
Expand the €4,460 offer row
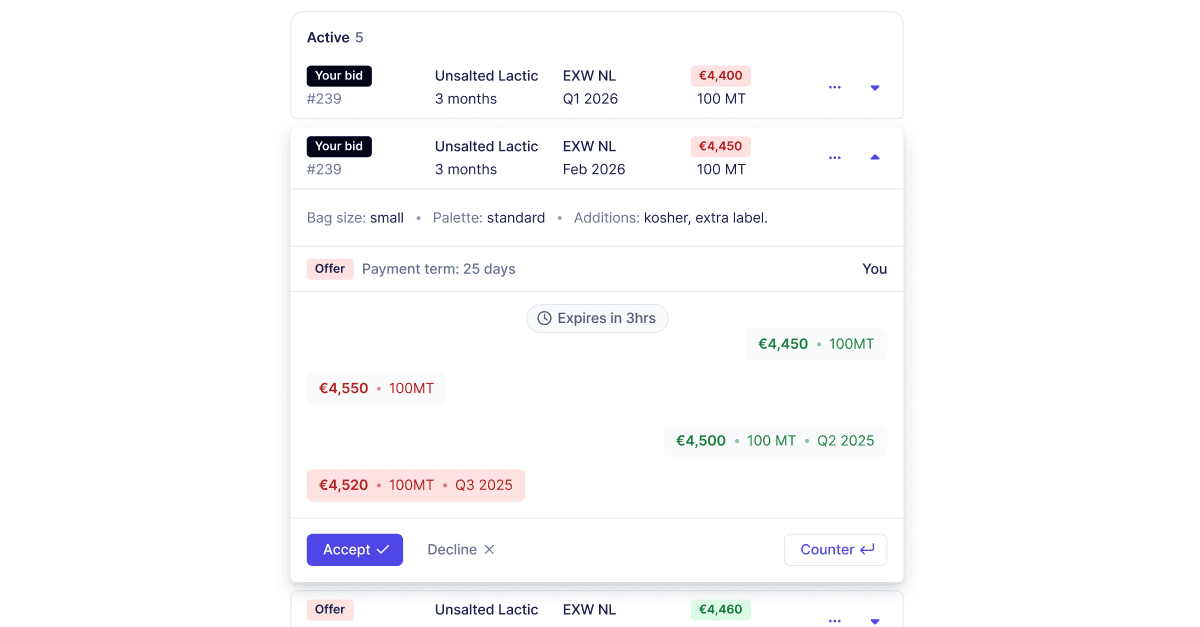click(x=875, y=620)
